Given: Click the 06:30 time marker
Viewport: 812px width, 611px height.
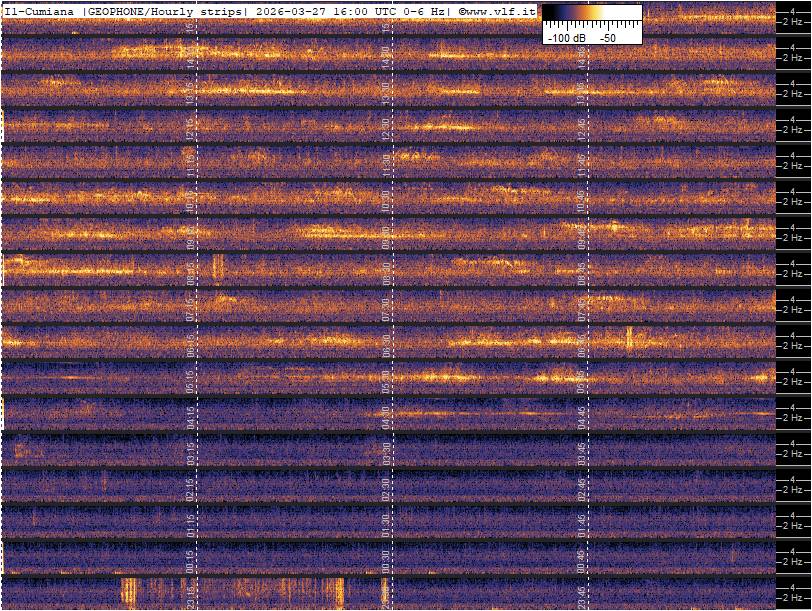Looking at the screenshot, I should [x=386, y=344].
